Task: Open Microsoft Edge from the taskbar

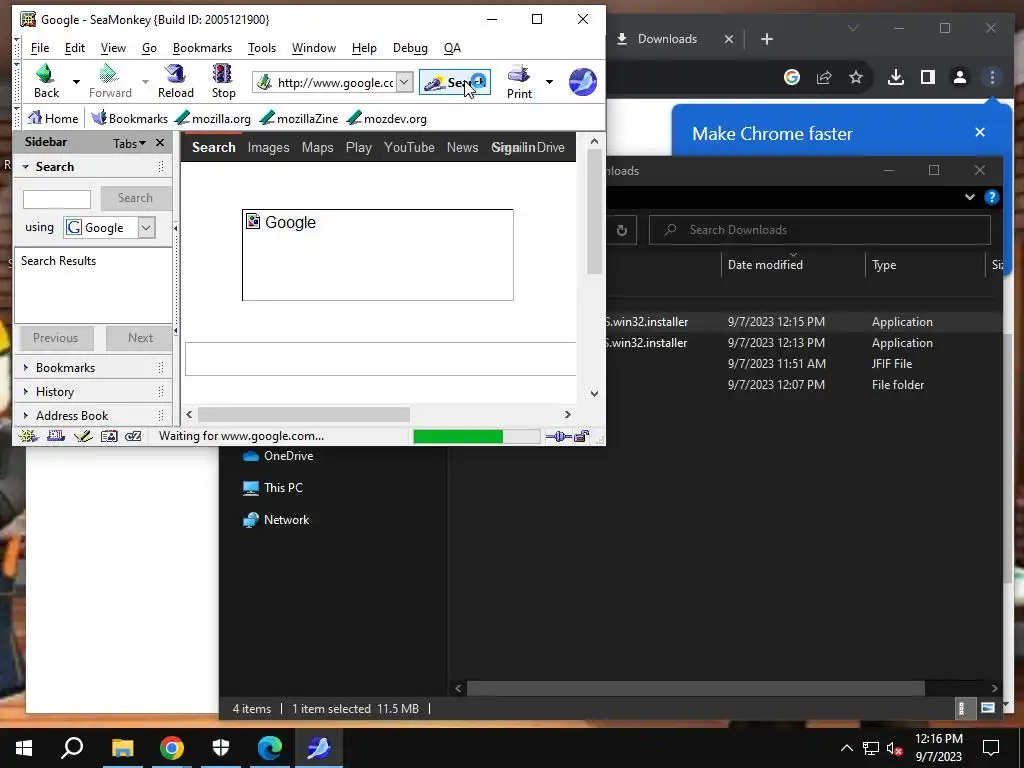Action: pyautogui.click(x=270, y=748)
